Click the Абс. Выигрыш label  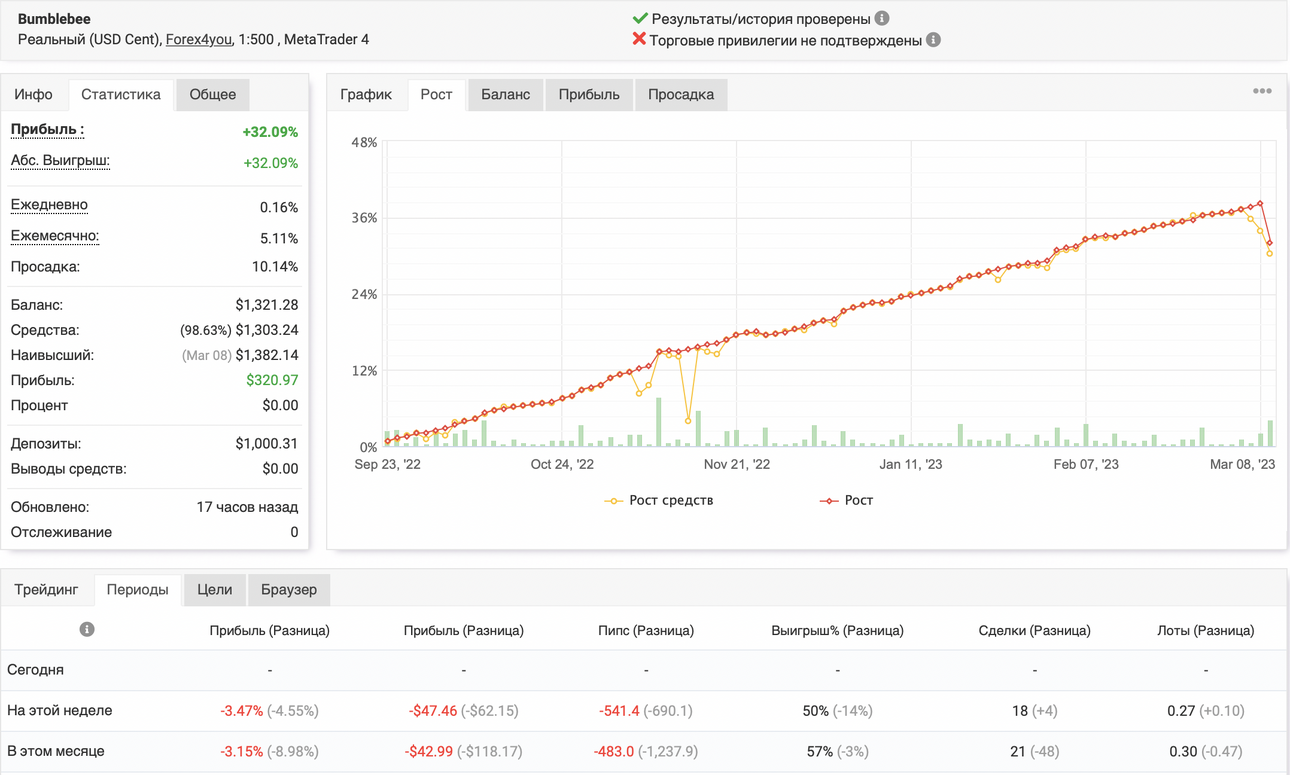60,161
